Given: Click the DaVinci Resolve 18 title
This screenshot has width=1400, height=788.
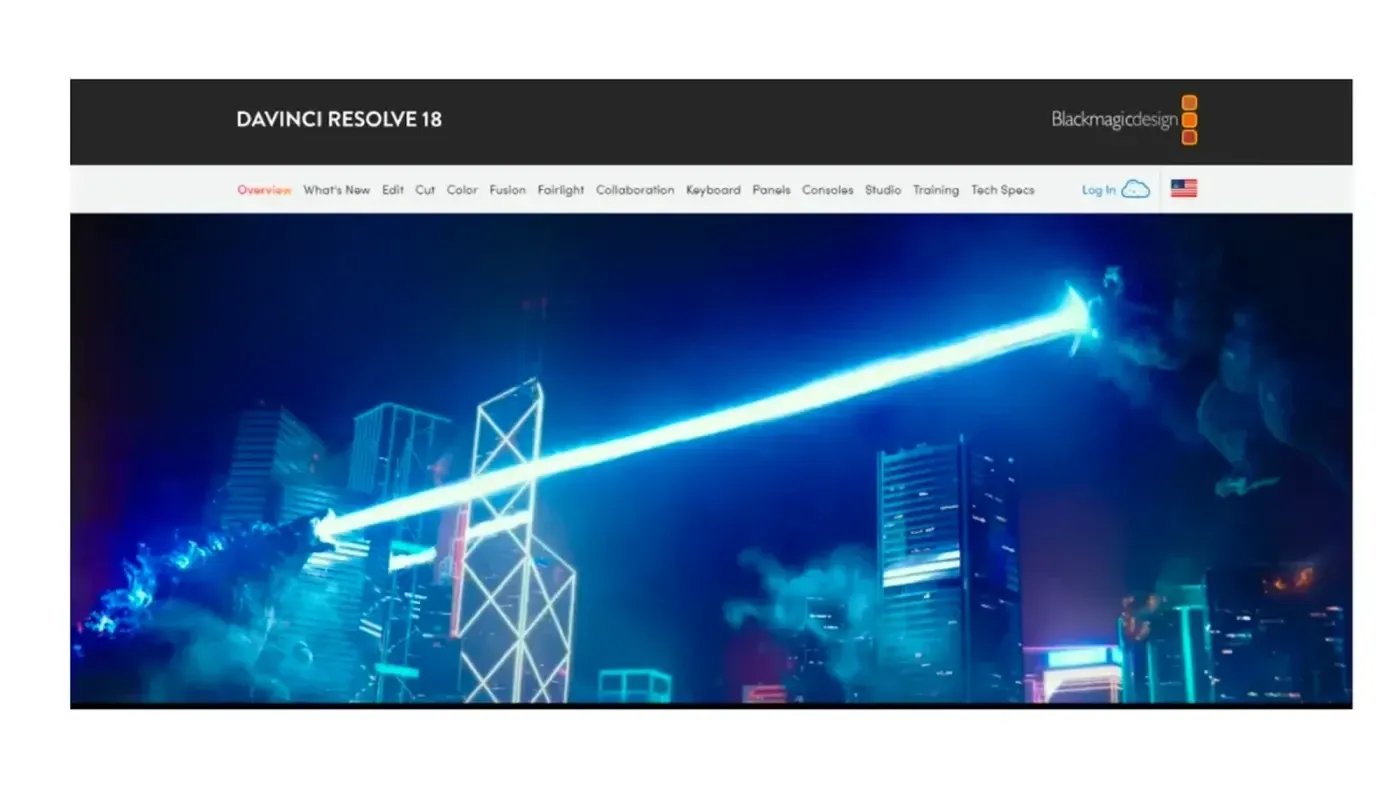Looking at the screenshot, I should click(x=339, y=119).
